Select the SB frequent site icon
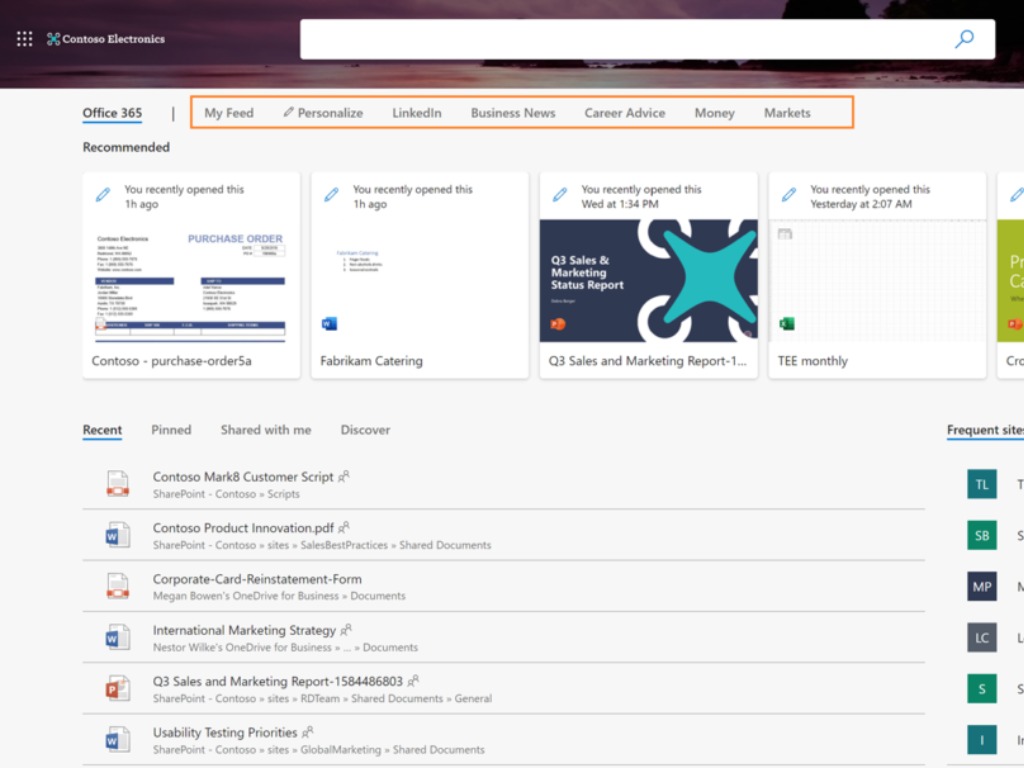This screenshot has width=1024, height=768. click(x=981, y=535)
